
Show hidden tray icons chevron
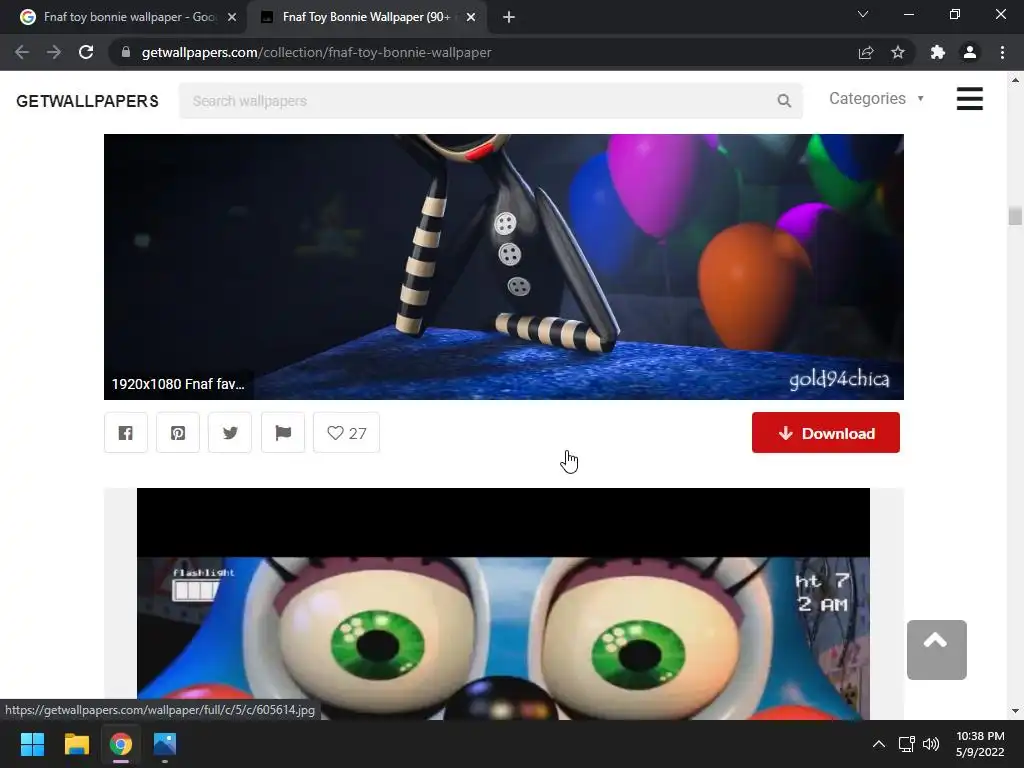(879, 744)
